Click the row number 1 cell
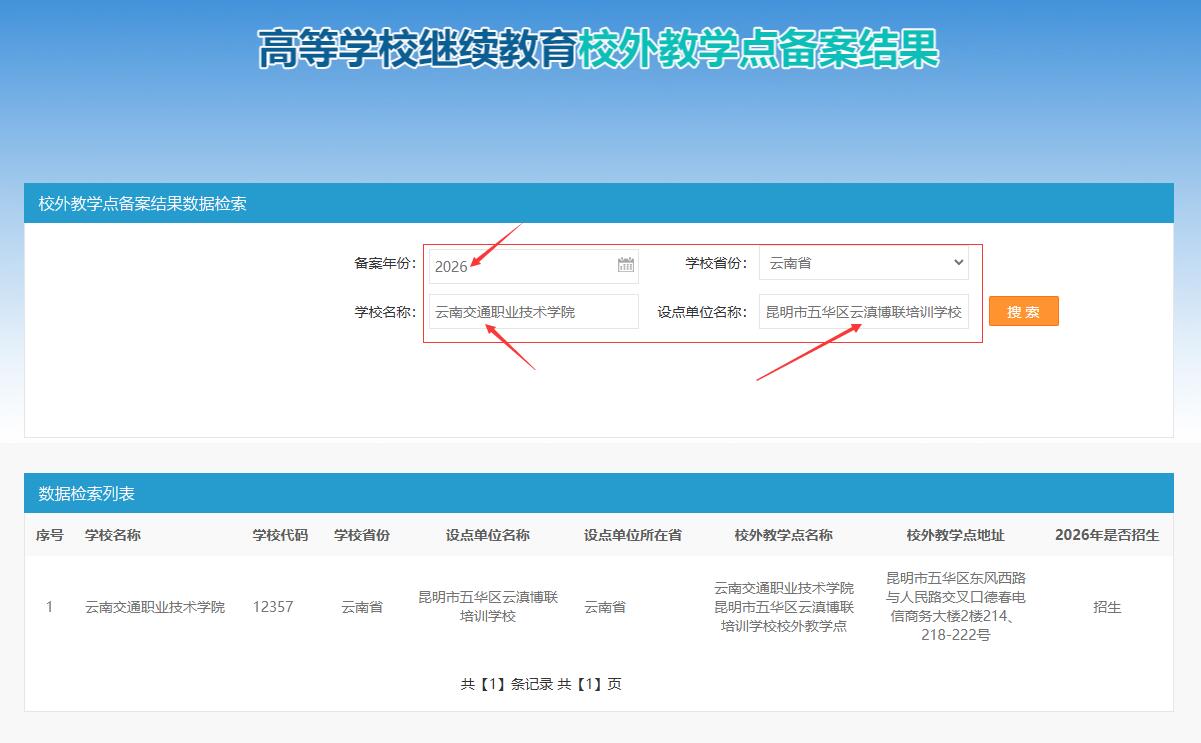This screenshot has height=743, width=1201. click(x=49, y=607)
